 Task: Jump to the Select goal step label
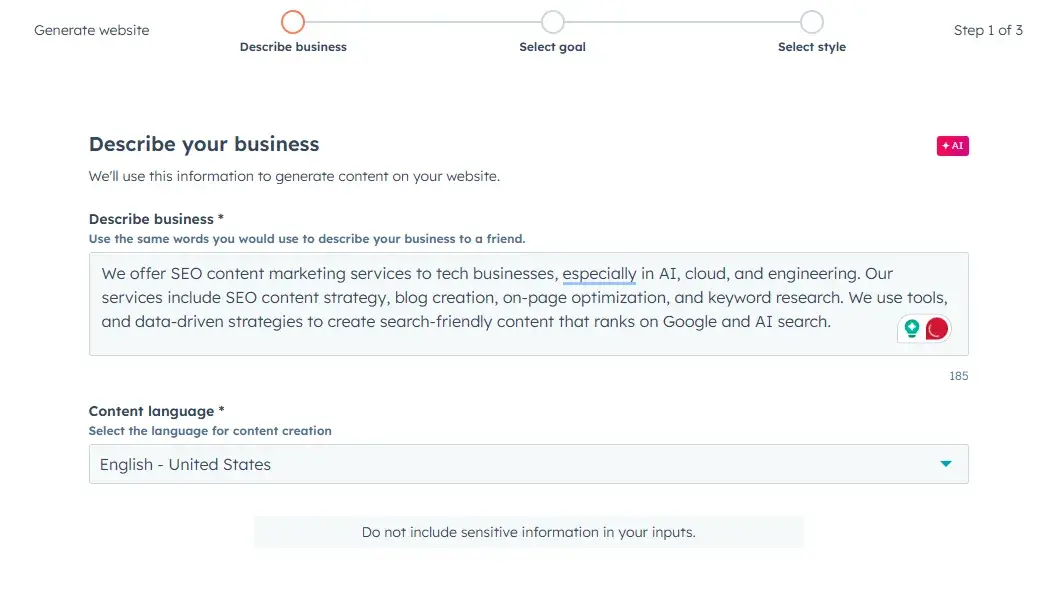(552, 47)
